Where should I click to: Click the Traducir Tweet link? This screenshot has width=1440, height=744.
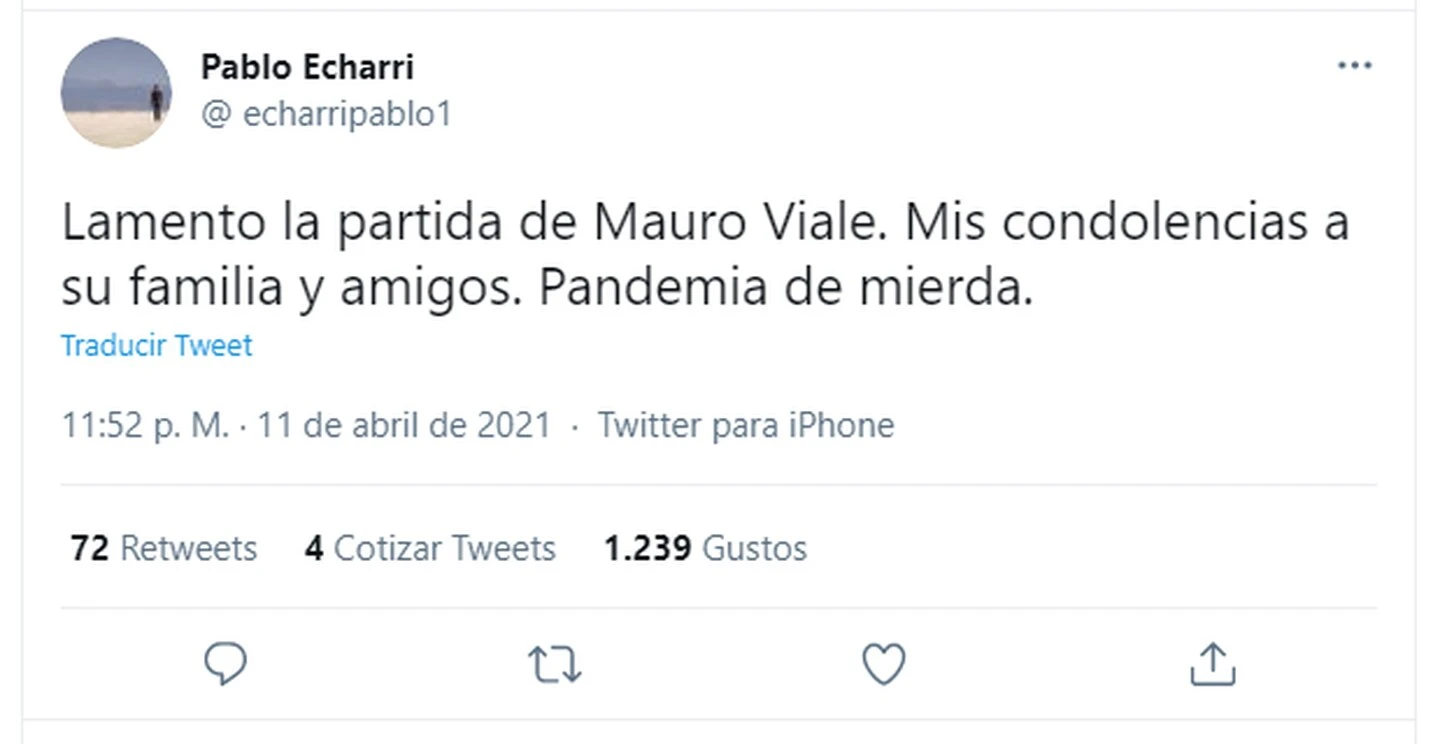[x=157, y=345]
